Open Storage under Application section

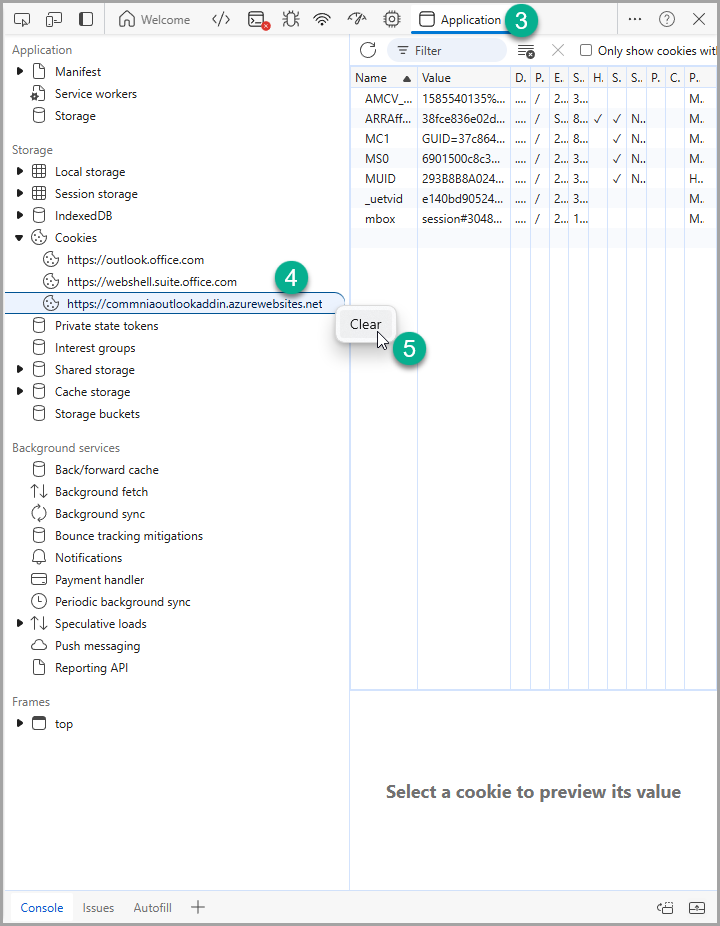(x=75, y=116)
